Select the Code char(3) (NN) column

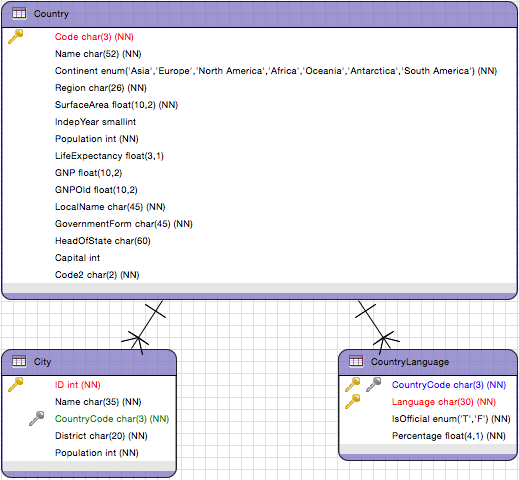tap(94, 37)
